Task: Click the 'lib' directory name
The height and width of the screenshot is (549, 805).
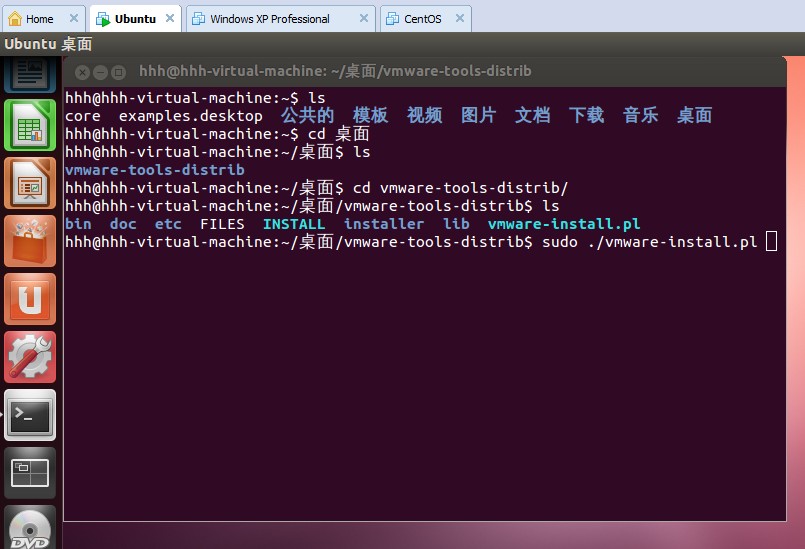Action: [456, 224]
